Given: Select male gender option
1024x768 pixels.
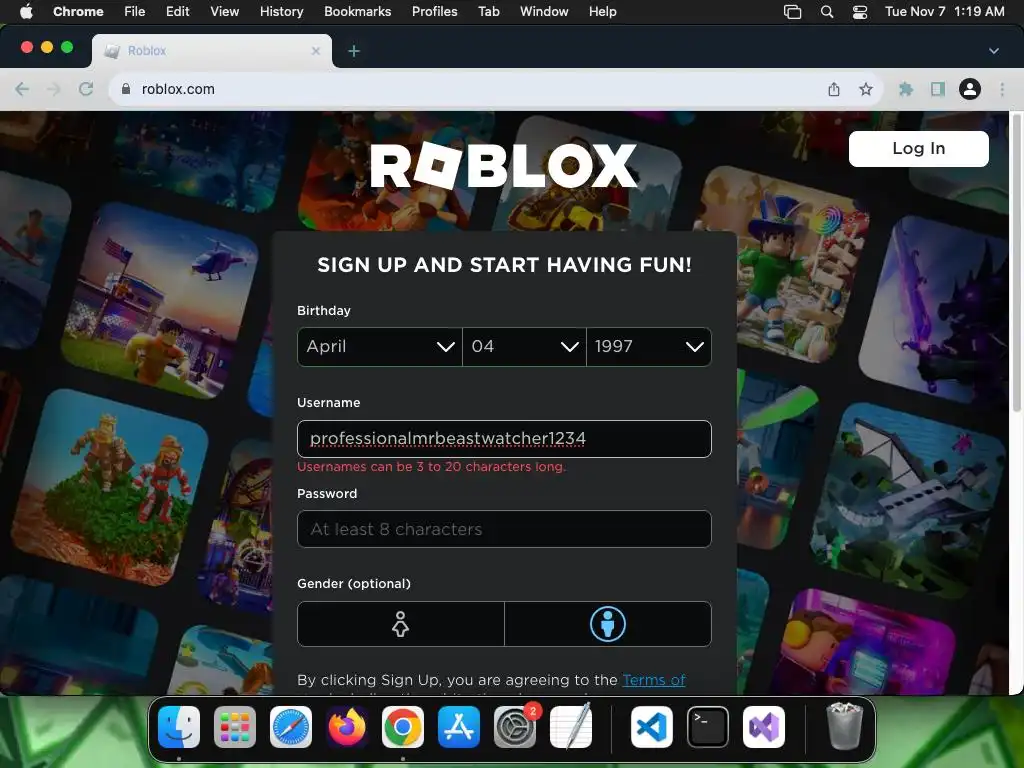Looking at the screenshot, I should click(608, 624).
